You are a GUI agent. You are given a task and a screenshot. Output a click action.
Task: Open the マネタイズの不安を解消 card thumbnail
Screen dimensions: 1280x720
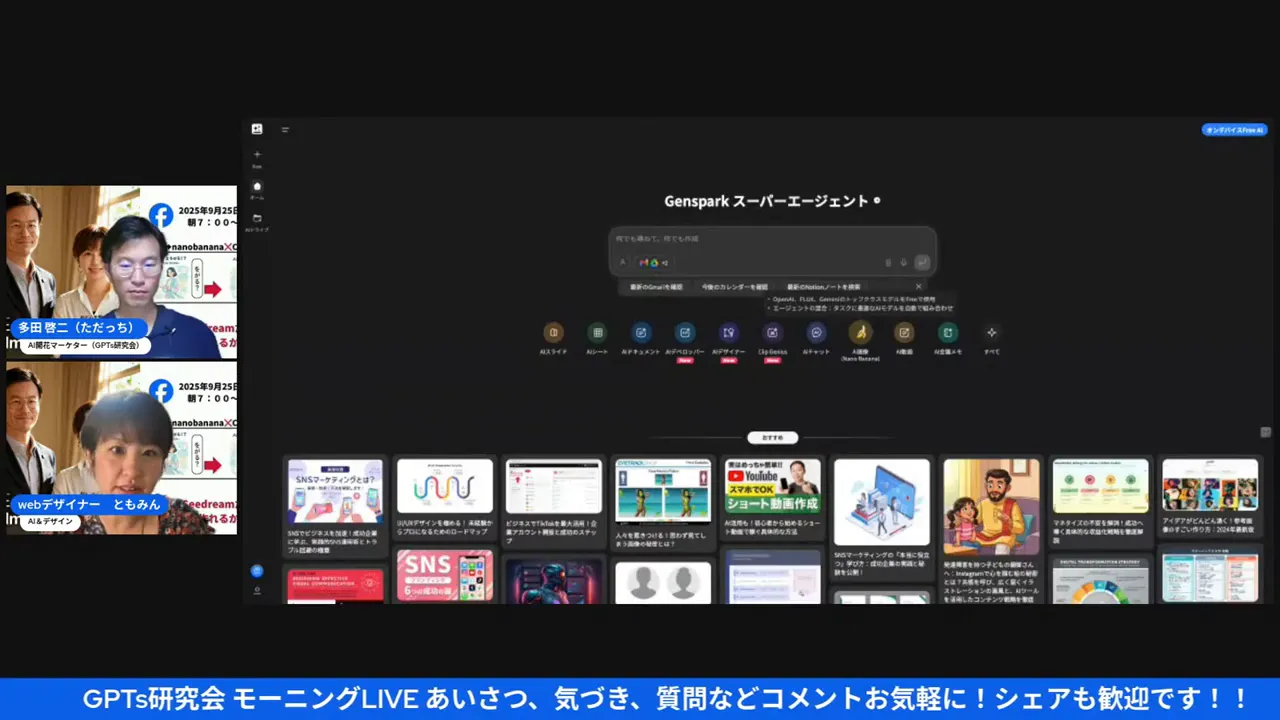coord(1101,486)
